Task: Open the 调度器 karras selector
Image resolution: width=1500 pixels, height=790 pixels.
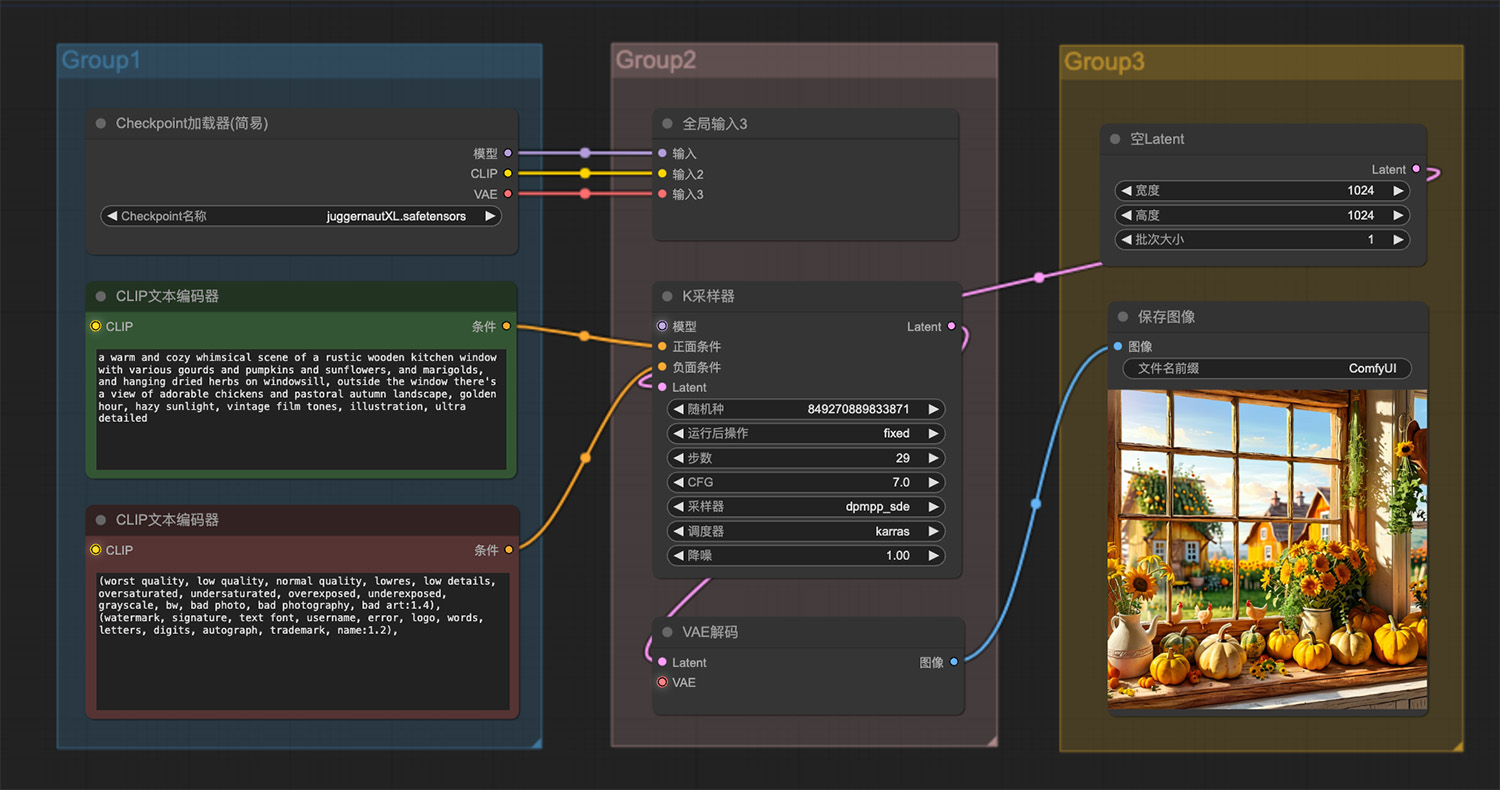Action: click(805, 531)
